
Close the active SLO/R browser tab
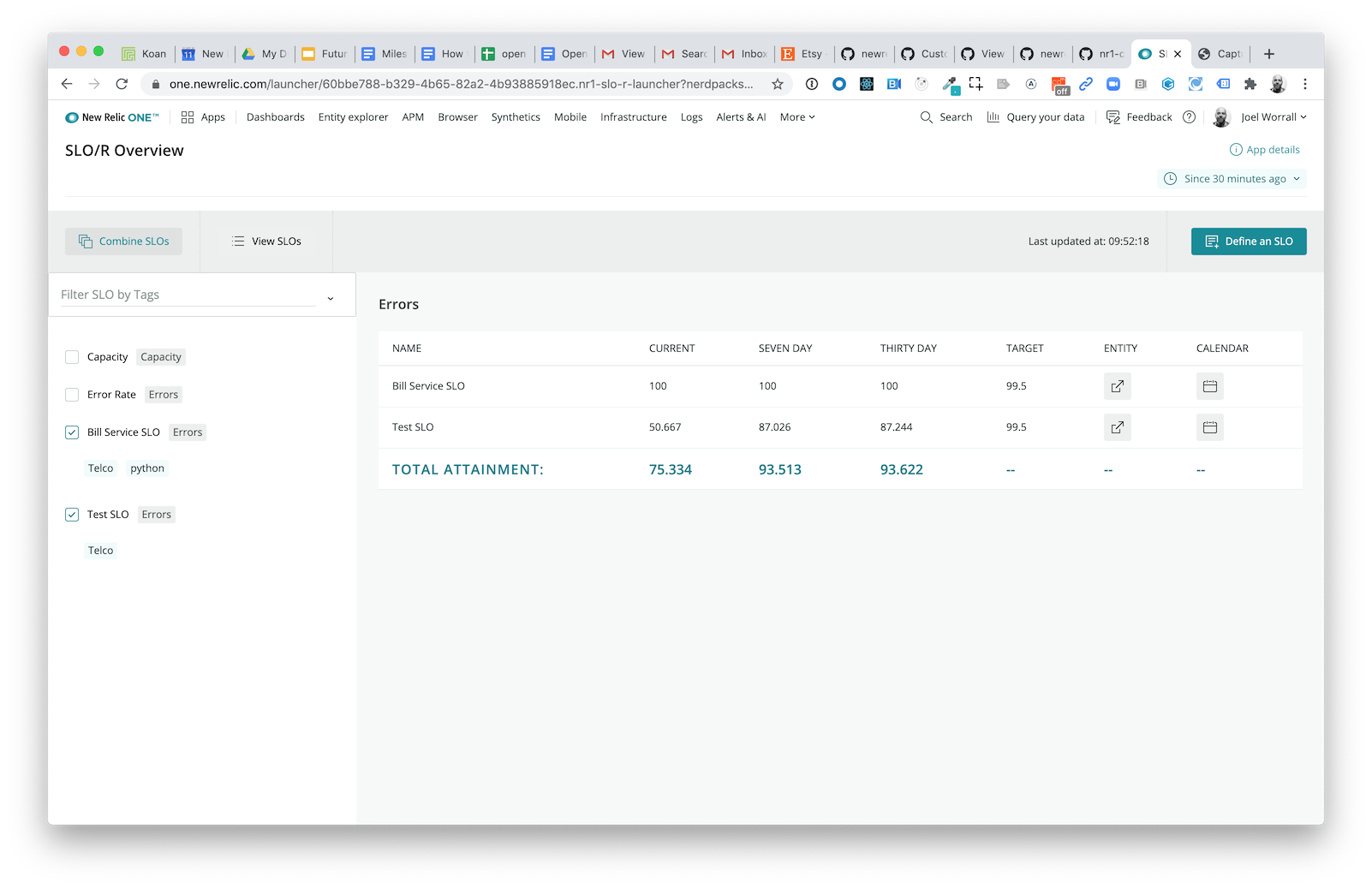(x=1178, y=54)
